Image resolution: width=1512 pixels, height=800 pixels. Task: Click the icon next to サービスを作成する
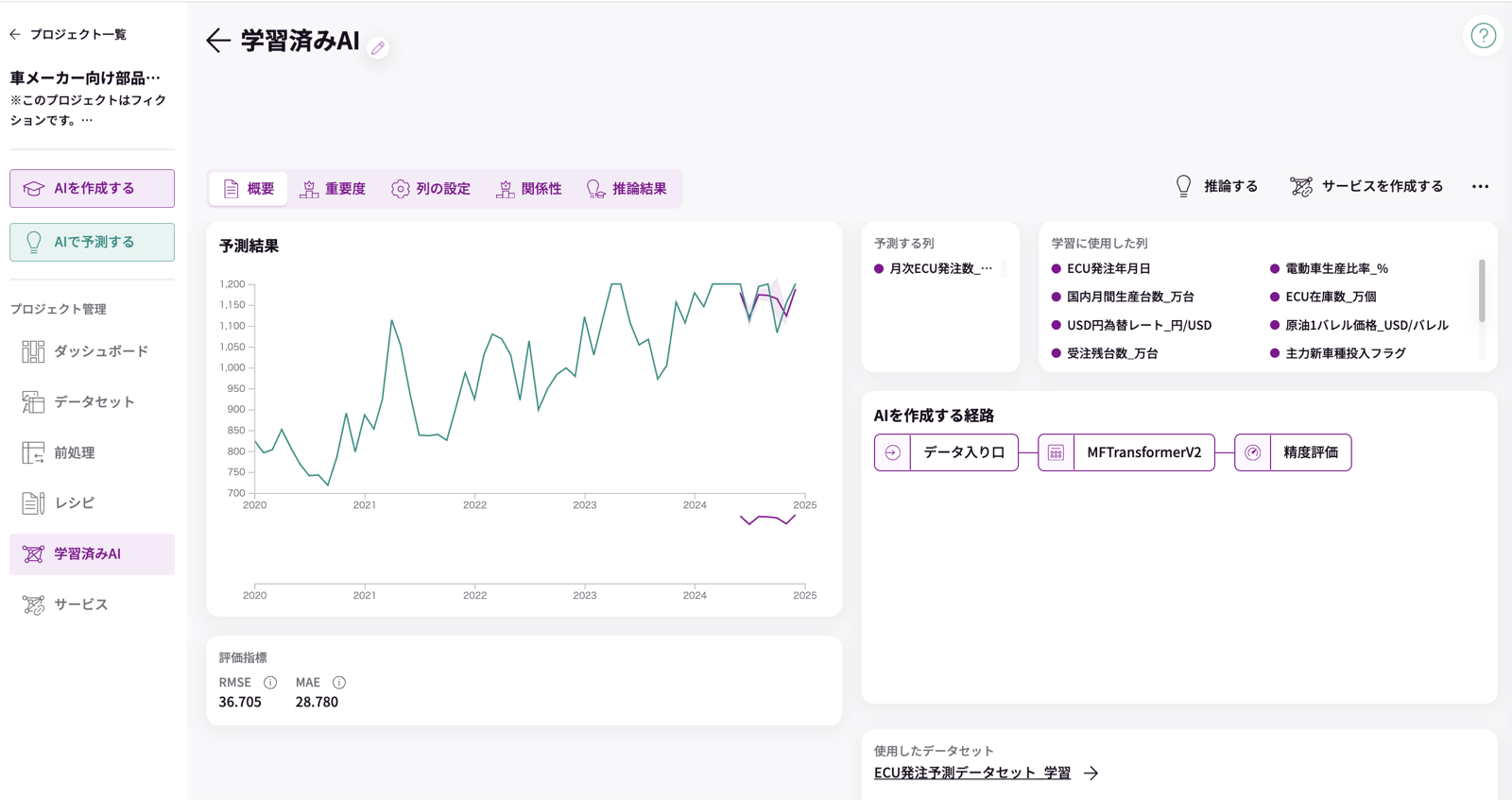1301,187
